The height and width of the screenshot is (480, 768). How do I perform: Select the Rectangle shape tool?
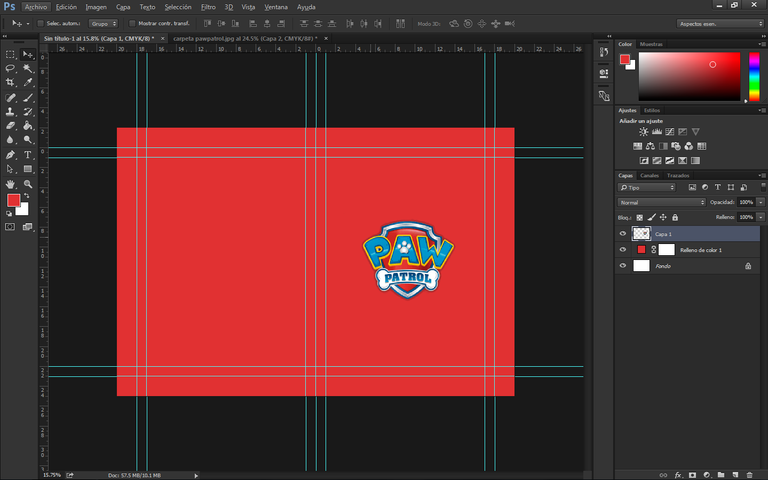coord(28,169)
